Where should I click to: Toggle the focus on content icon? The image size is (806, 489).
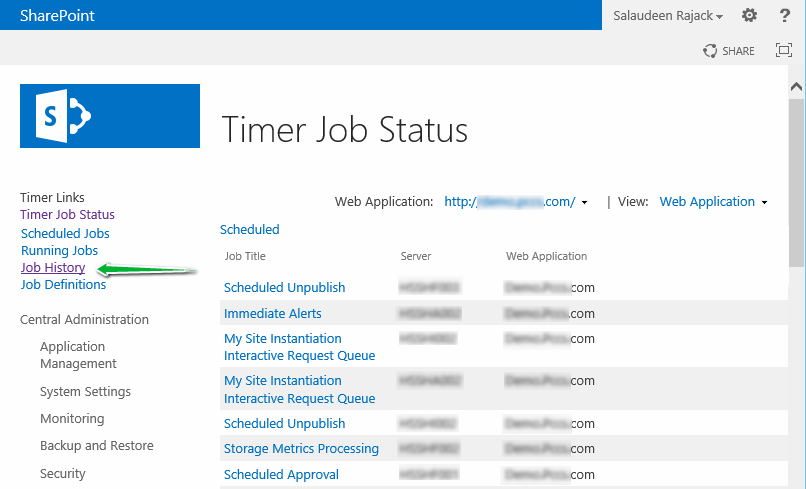coord(783,50)
